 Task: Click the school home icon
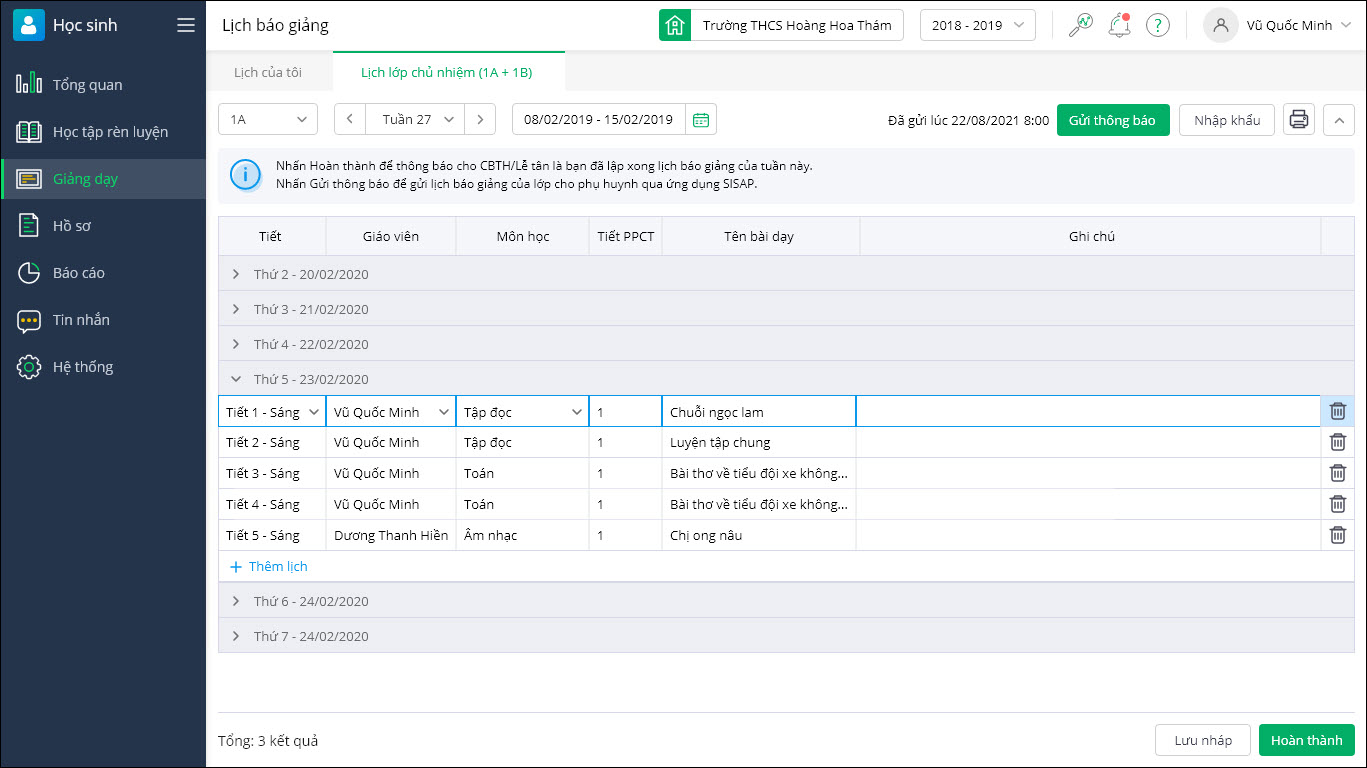675,26
